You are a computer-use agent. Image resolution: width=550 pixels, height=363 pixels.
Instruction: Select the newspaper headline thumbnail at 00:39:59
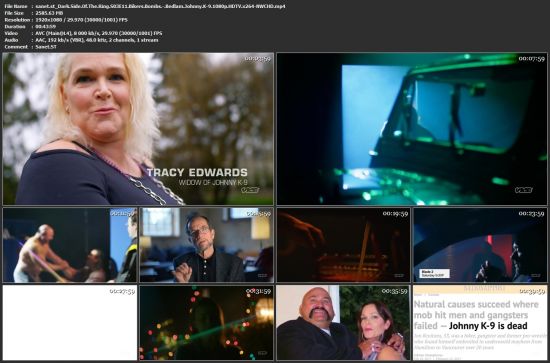(480, 322)
